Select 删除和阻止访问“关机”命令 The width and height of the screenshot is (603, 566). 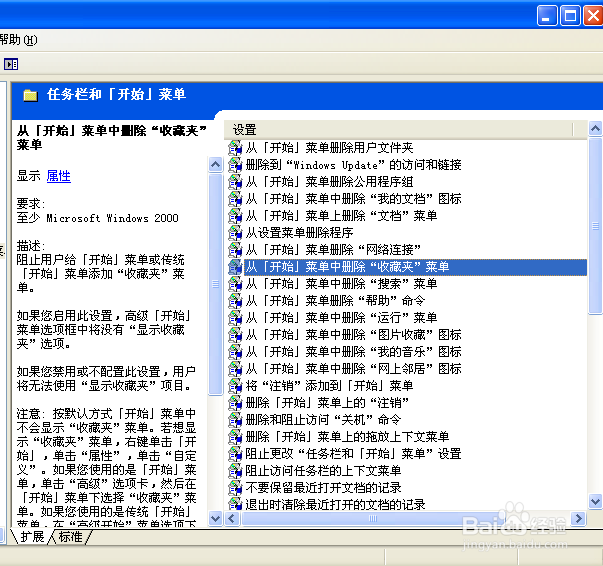323,420
